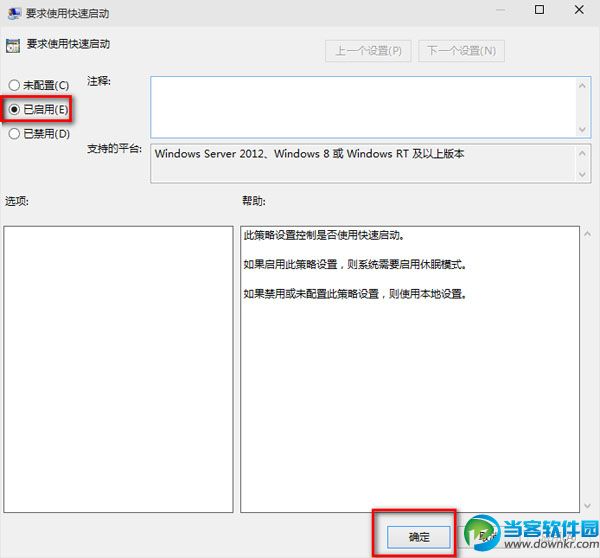Click the title bar window icon
The width and height of the screenshot is (600, 558).
tap(15, 13)
